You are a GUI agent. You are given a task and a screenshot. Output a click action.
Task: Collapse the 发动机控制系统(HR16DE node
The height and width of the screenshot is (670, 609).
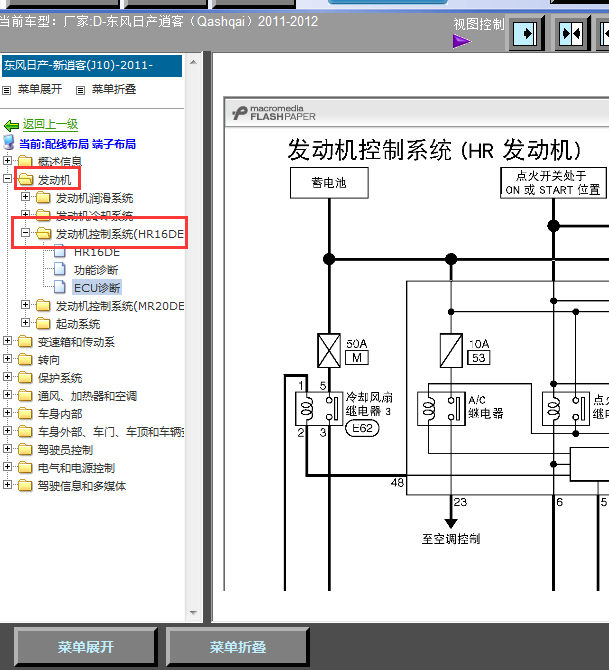[25, 233]
